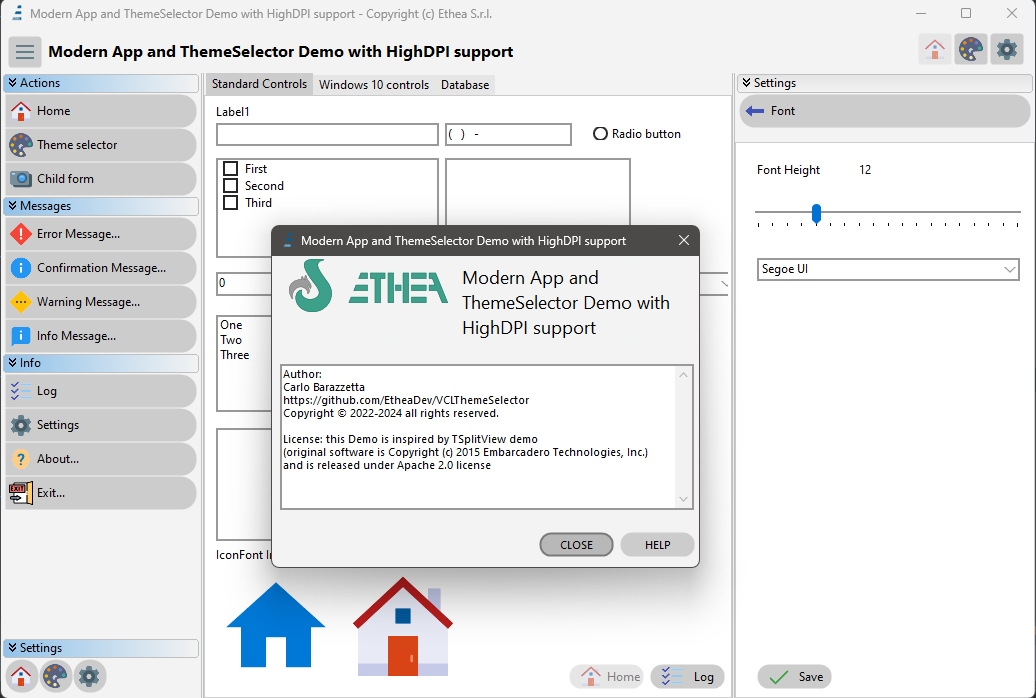Image resolution: width=1036 pixels, height=698 pixels.
Task: Click the CLOSE button in the About dialog
Action: [x=576, y=544]
